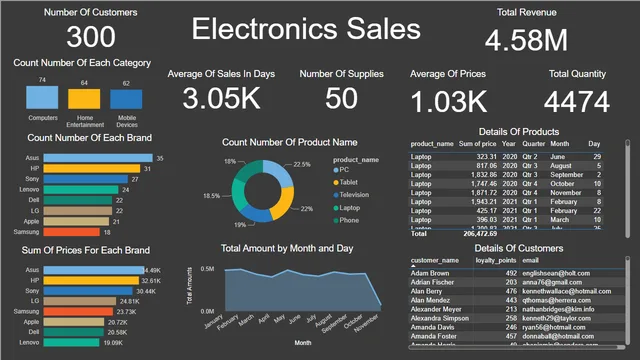Click the product_name column header
This screenshot has height=360, width=640.
tap(432, 144)
